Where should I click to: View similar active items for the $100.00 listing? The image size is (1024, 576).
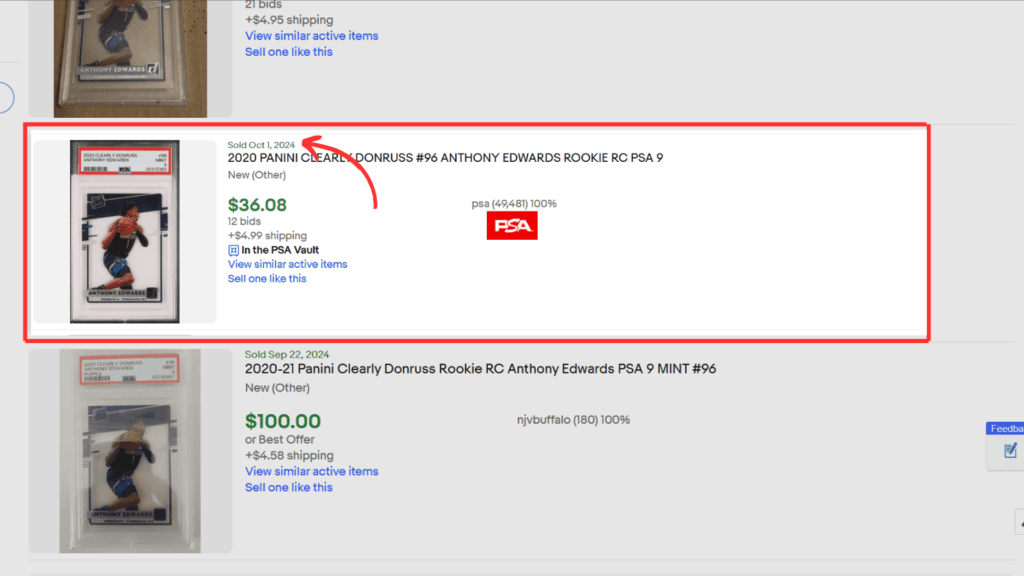312,472
